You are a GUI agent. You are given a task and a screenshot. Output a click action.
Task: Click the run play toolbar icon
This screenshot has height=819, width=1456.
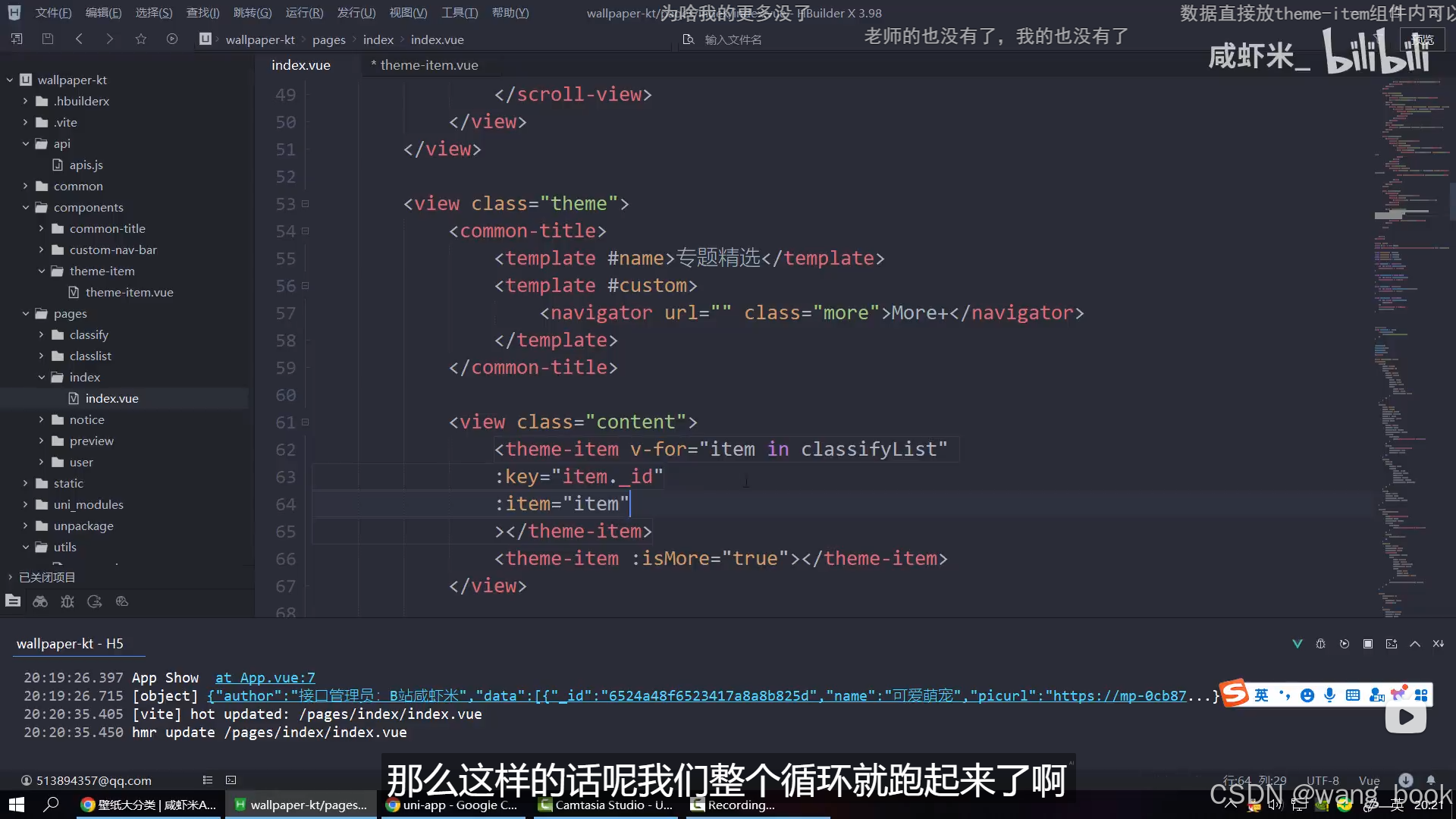point(172,39)
